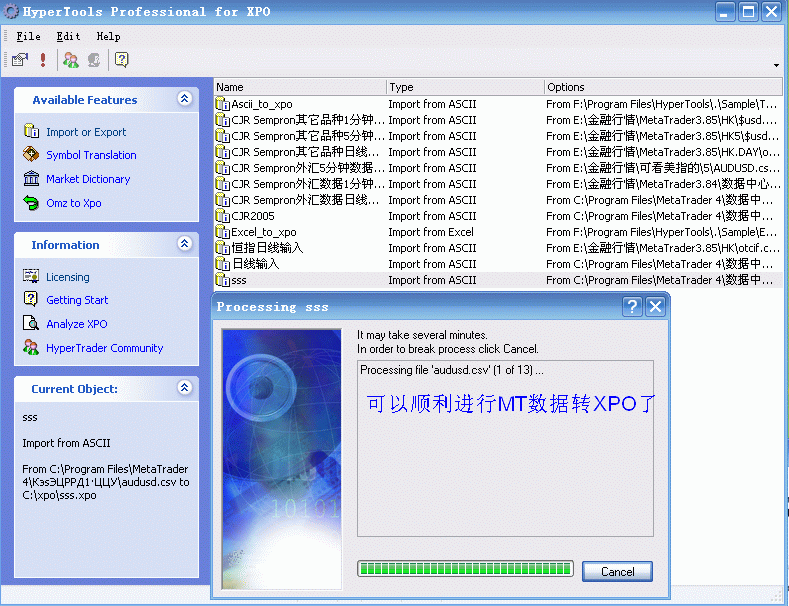Screen dimensions: 789x606
Task: Sort the list by Name column
Action: click(300, 87)
